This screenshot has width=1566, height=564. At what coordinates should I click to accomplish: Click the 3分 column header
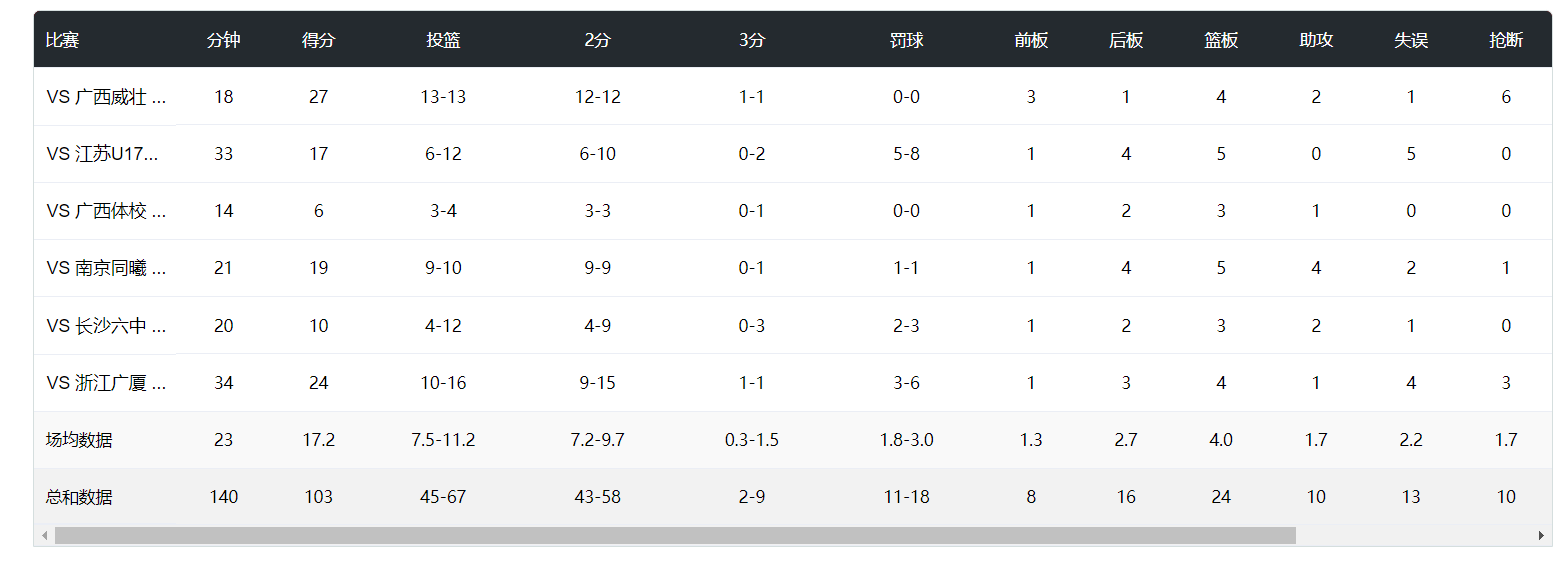pos(752,40)
